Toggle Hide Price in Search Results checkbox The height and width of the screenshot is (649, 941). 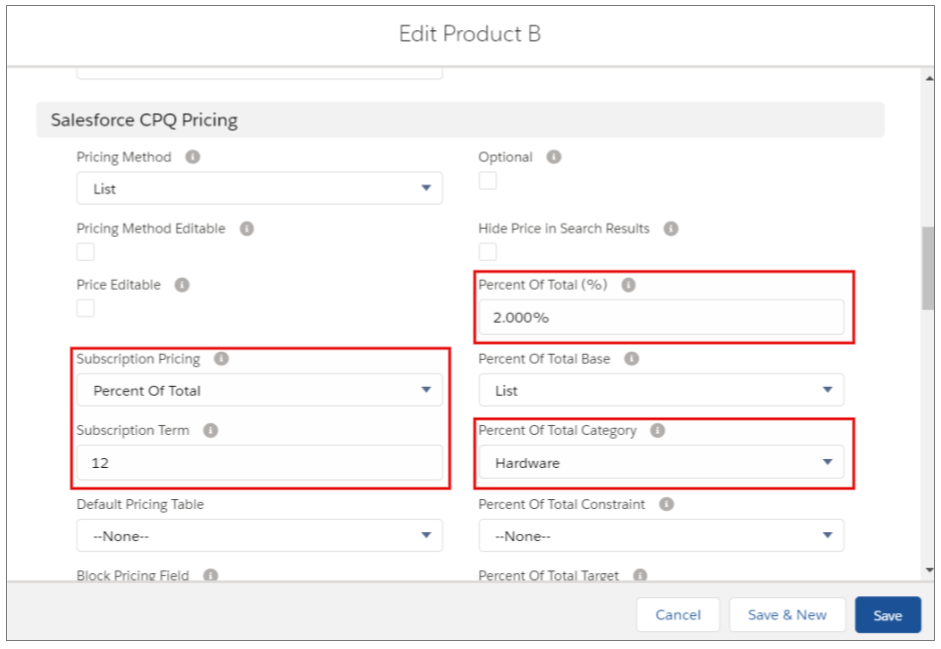(487, 252)
